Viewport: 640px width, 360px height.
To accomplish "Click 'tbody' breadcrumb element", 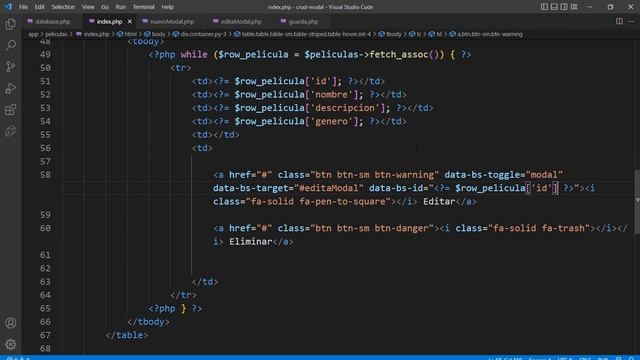I will coord(394,34).
